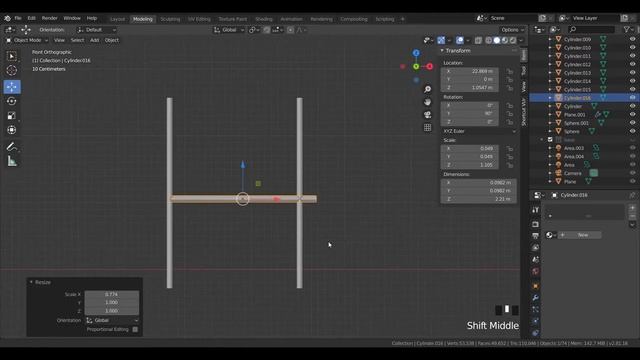Enable material preview viewport shading

(x=505, y=40)
